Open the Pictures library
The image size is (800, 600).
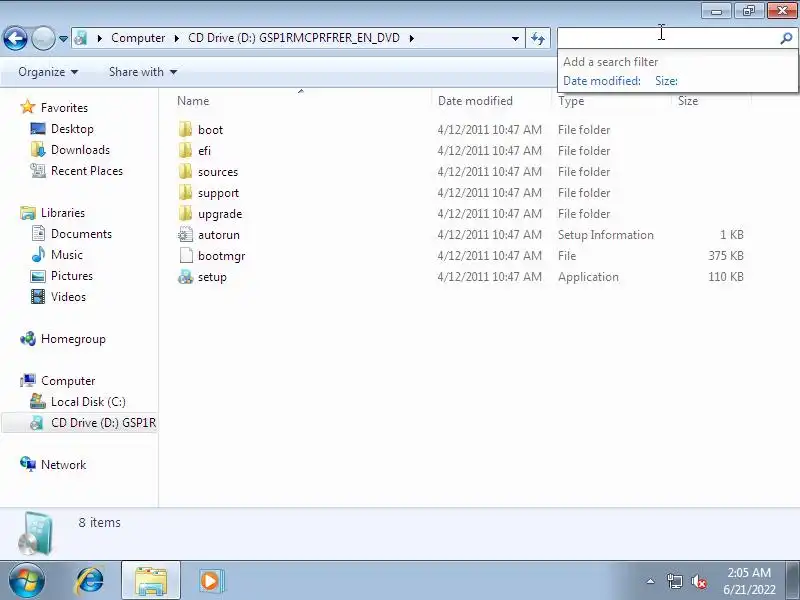(x=62, y=276)
